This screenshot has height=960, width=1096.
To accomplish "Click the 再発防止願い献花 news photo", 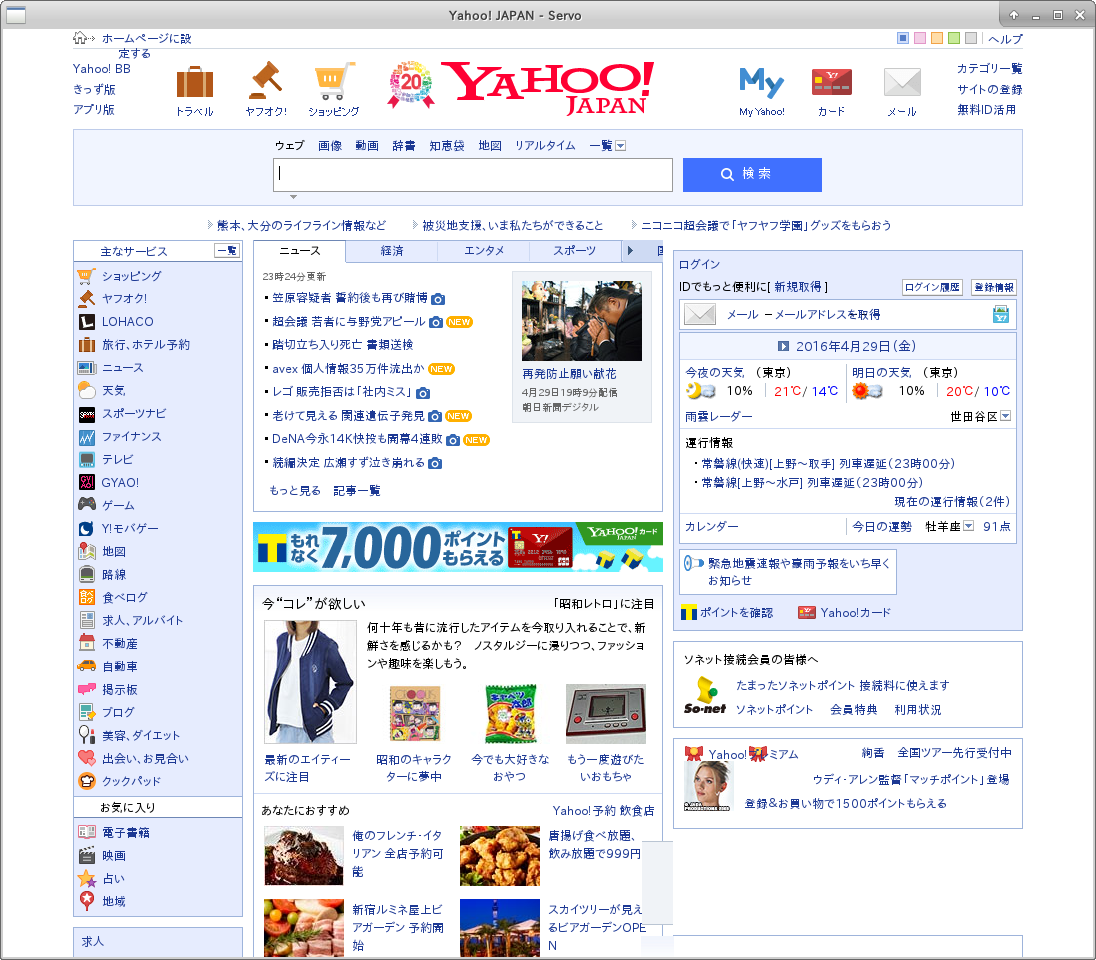I will pyautogui.click(x=582, y=321).
